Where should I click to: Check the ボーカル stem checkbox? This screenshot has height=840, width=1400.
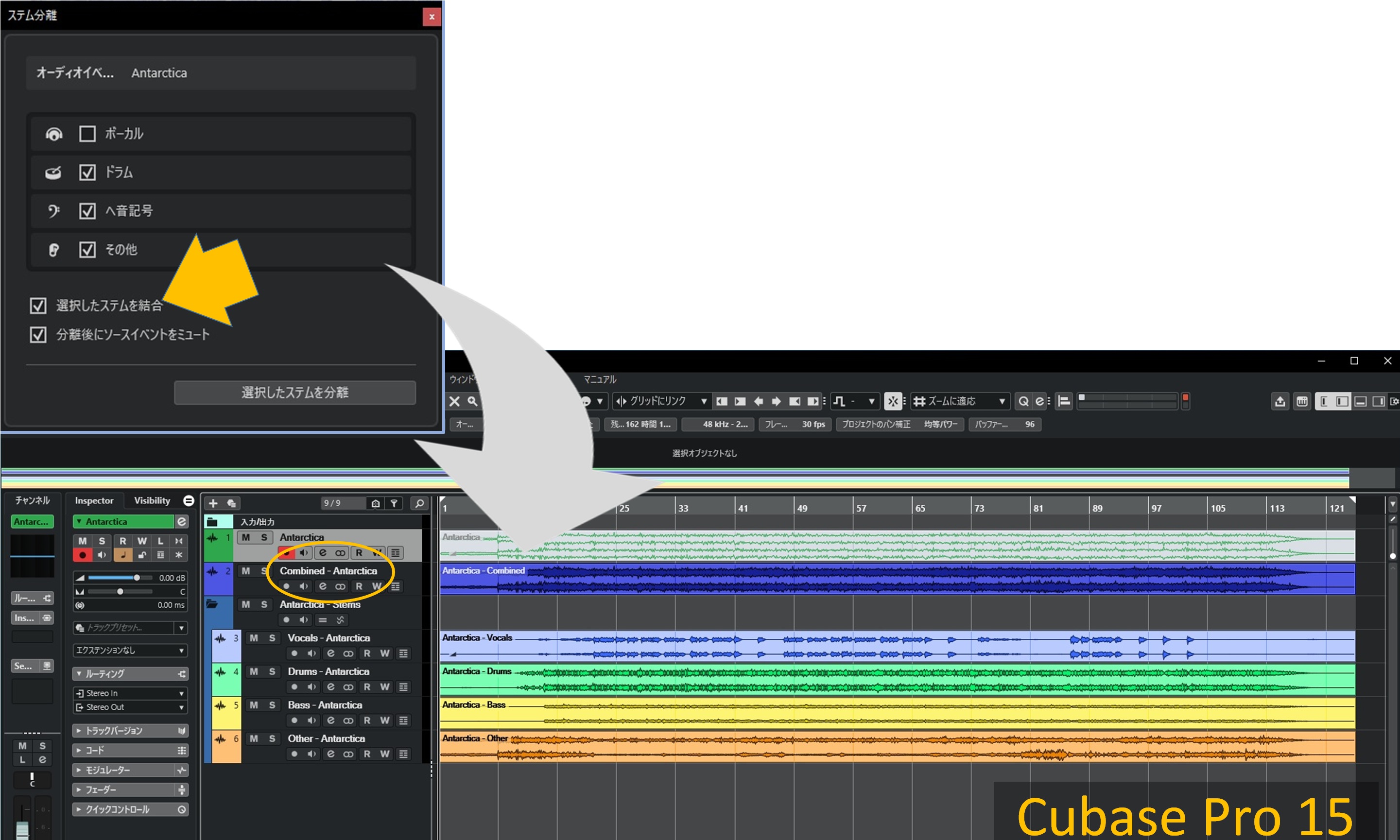(x=87, y=134)
